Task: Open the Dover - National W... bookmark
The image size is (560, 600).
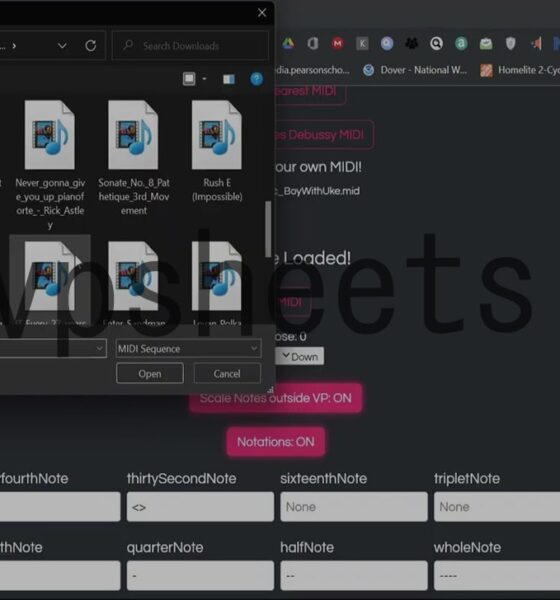Action: click(x=415, y=70)
